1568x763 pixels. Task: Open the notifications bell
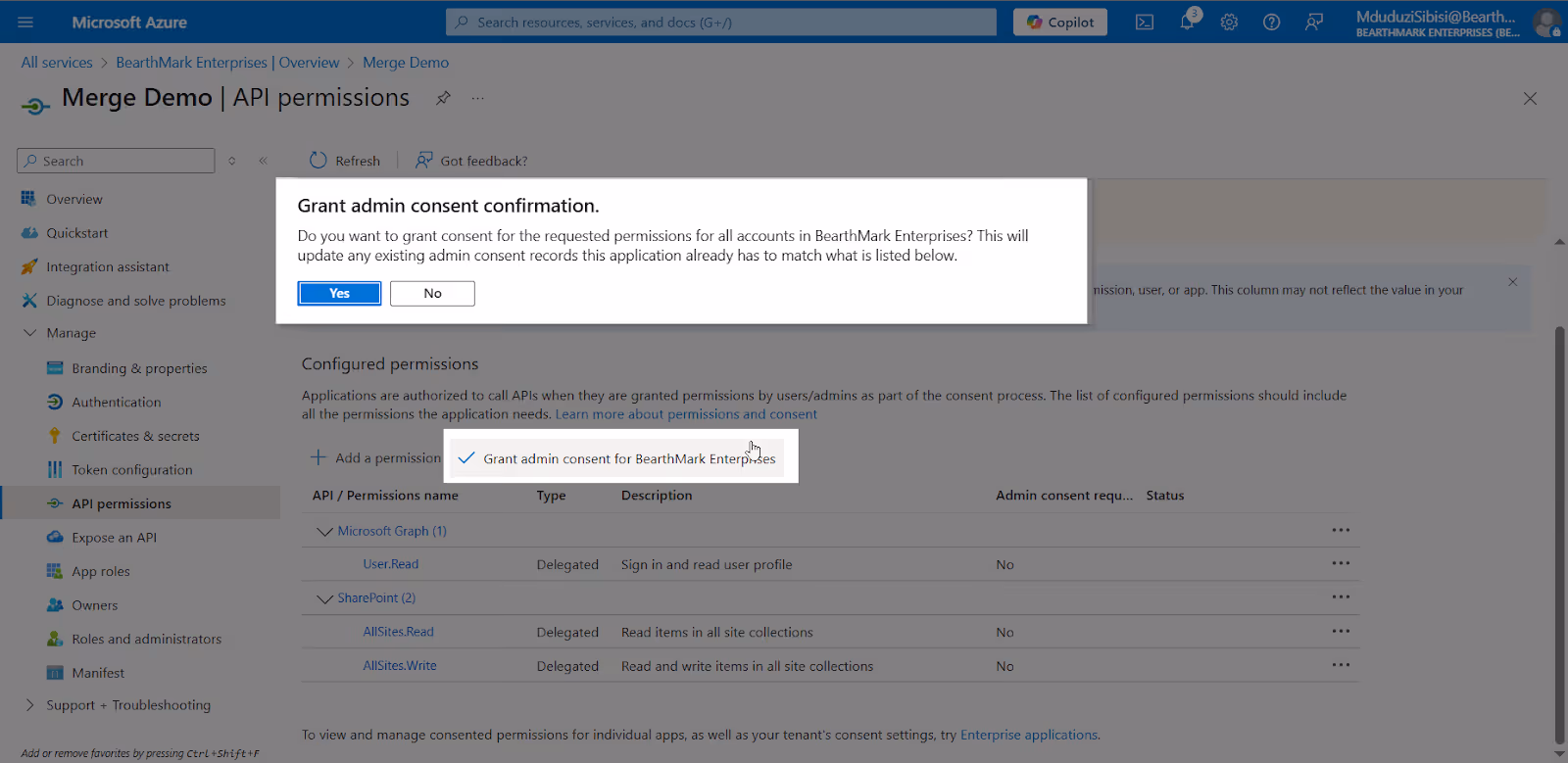[x=1188, y=22]
